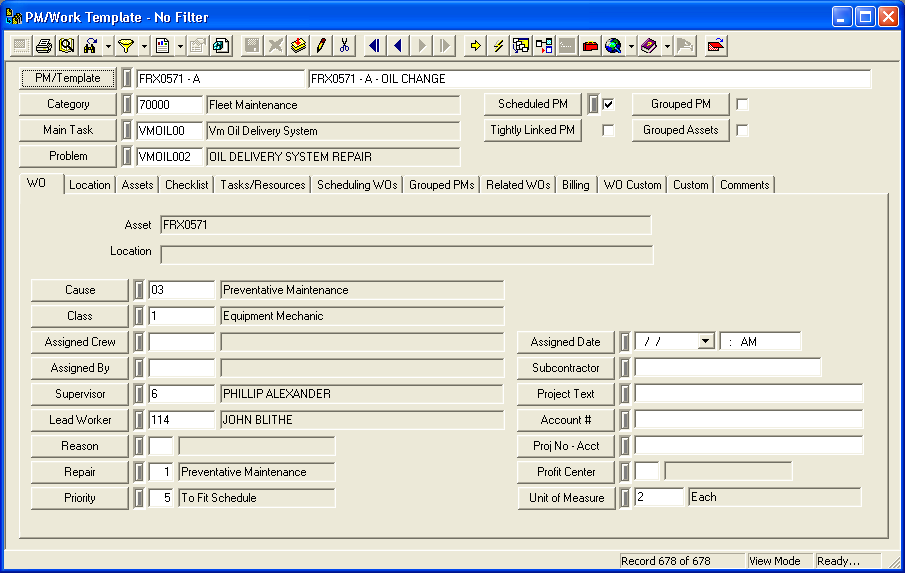The width and height of the screenshot is (905, 573).
Task: Switch to the Billing tab
Action: tap(575, 185)
